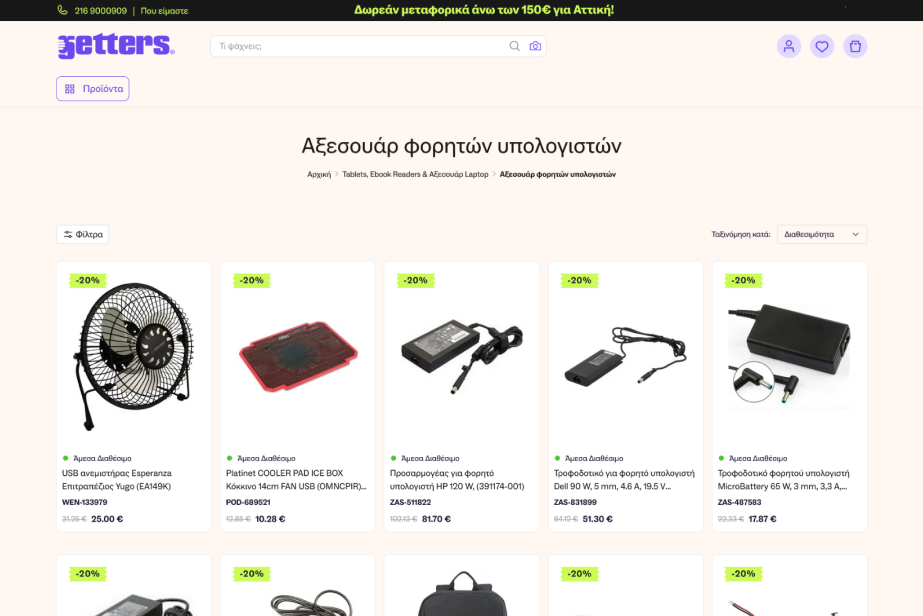This screenshot has height=616, width=923.
Task: Open image search via camera icon
Action: point(535,46)
